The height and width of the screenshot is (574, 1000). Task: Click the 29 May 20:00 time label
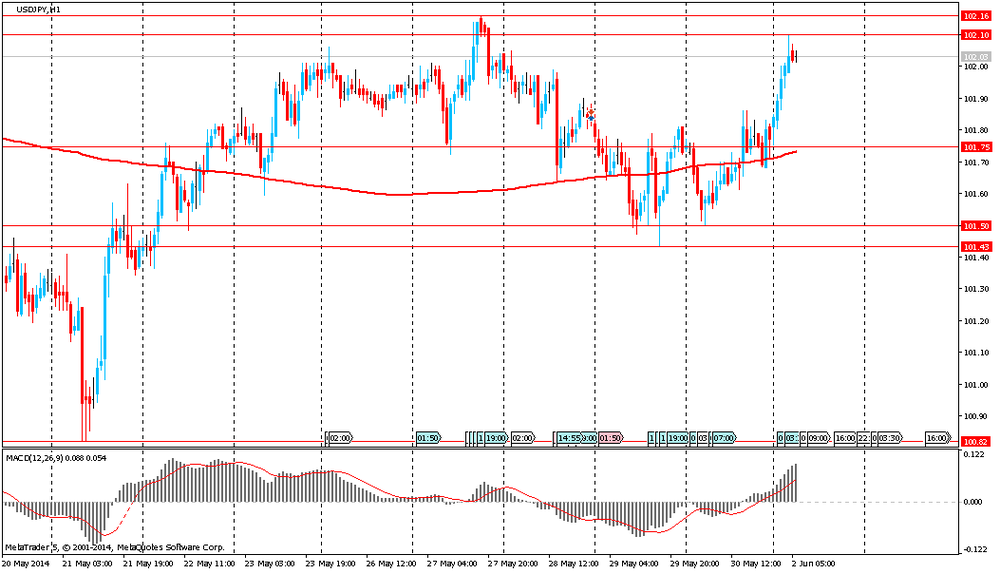(694, 564)
